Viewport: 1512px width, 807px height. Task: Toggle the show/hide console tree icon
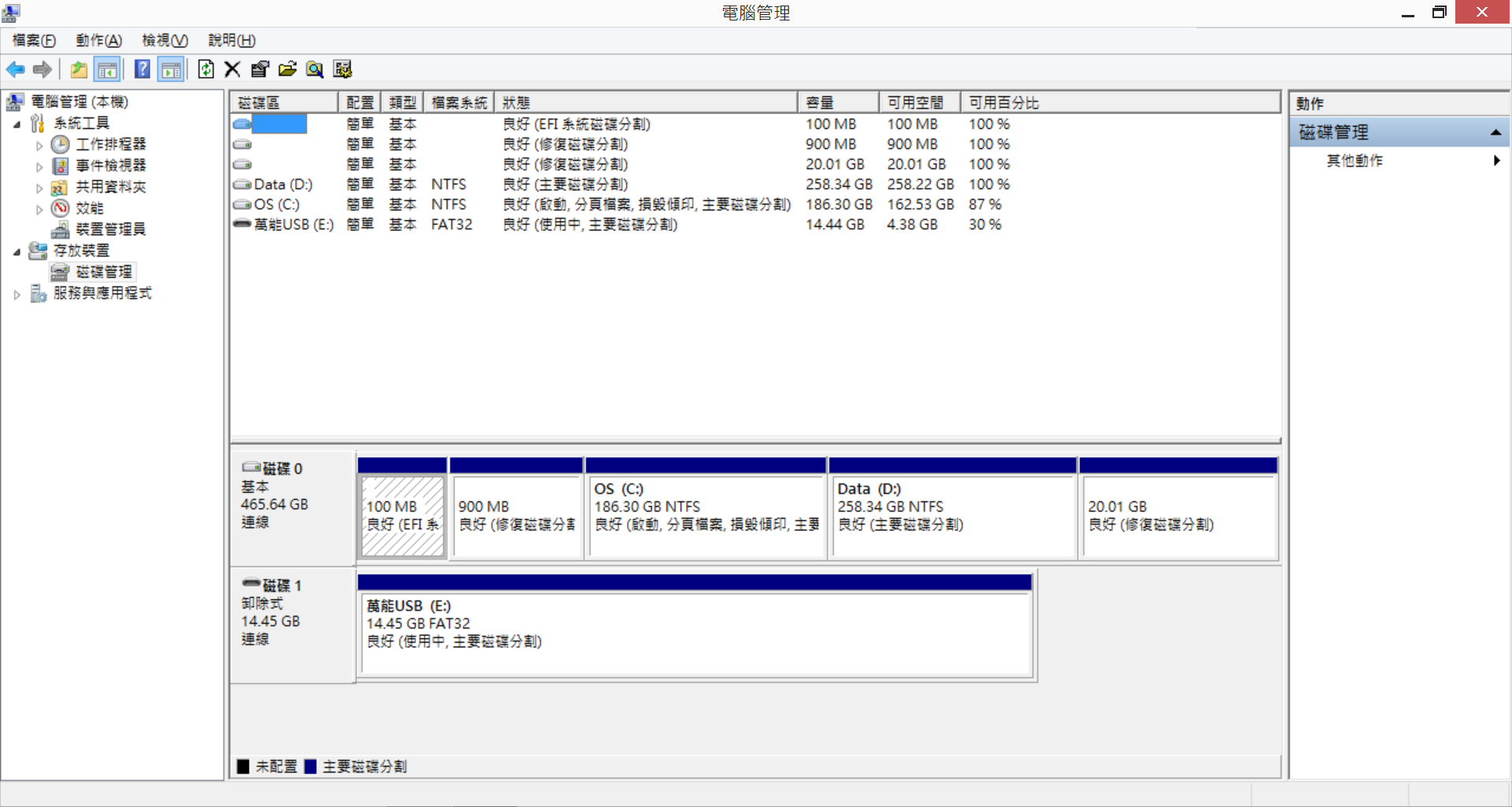(107, 69)
